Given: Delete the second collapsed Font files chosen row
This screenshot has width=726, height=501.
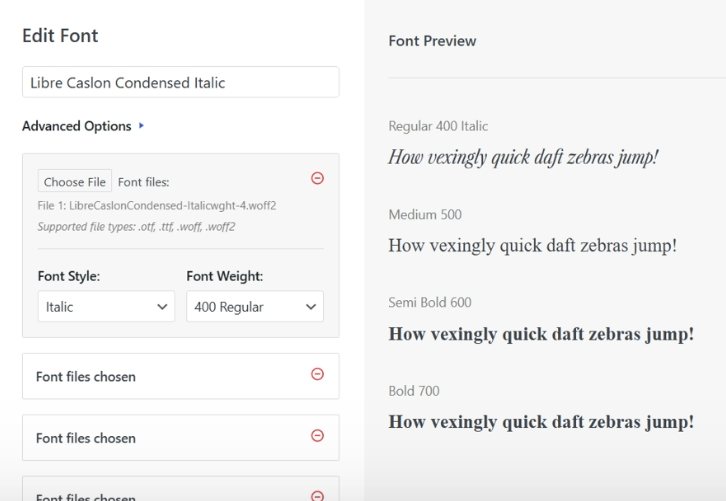Looking at the screenshot, I should coord(318,435).
